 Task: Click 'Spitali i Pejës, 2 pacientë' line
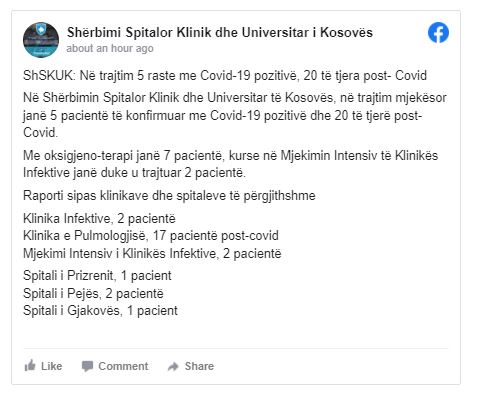pos(93,294)
